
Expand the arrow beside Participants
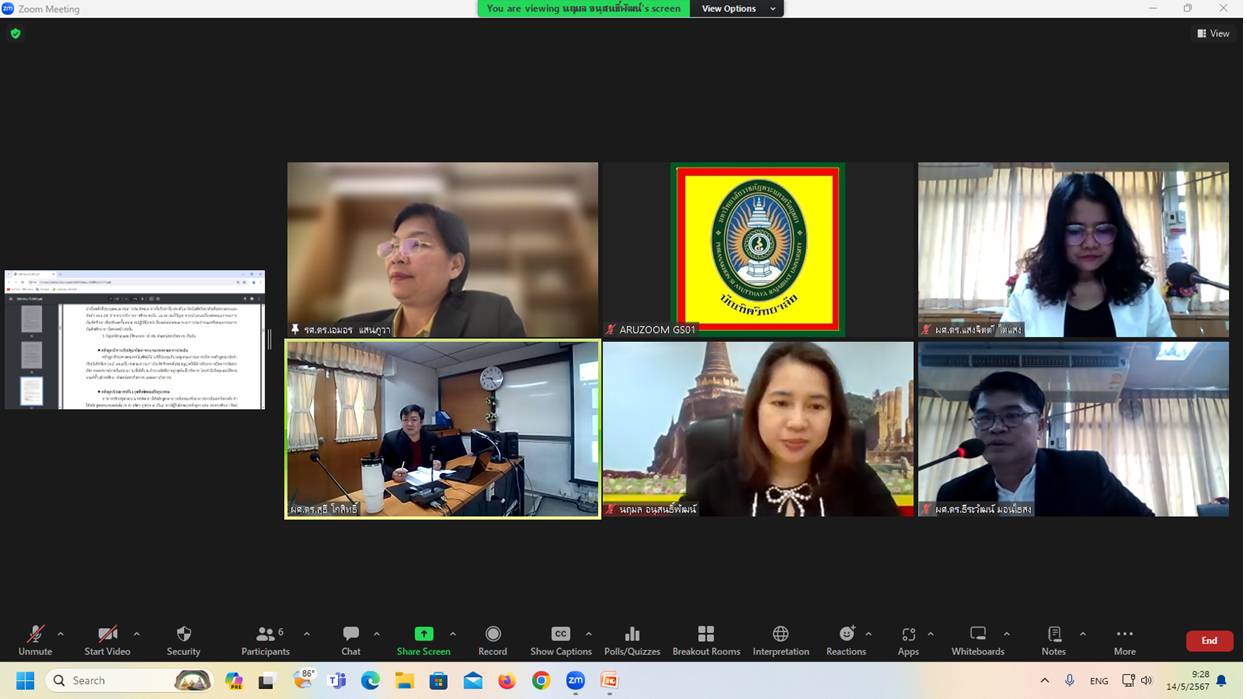click(306, 634)
